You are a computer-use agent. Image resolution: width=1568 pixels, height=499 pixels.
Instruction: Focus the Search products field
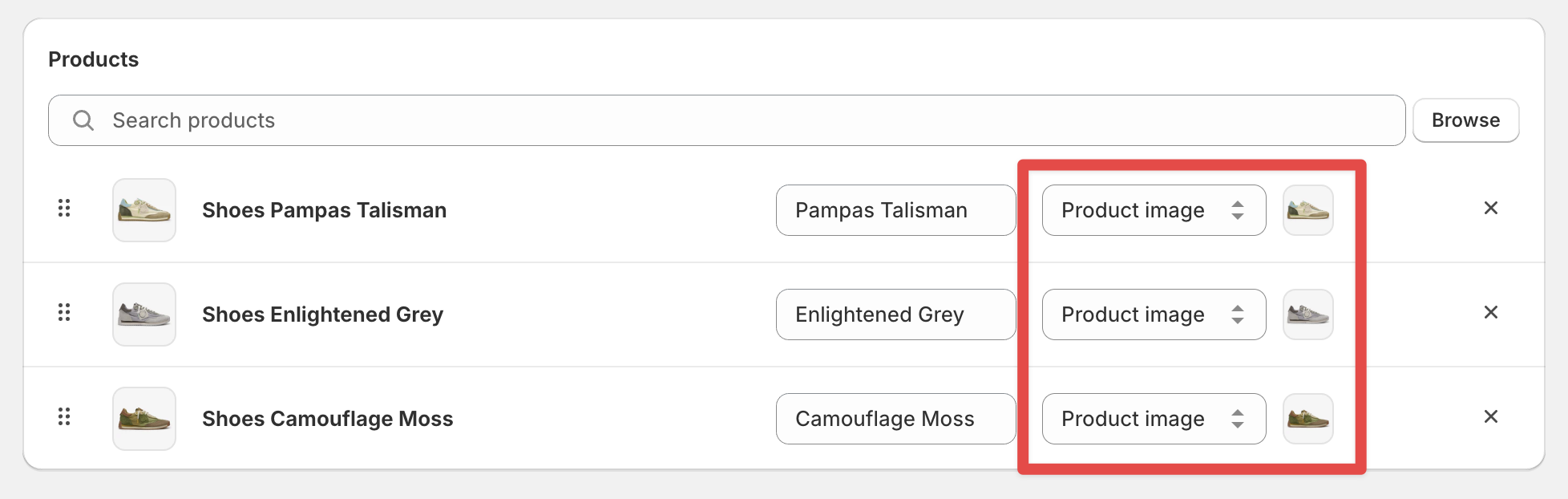point(726,120)
